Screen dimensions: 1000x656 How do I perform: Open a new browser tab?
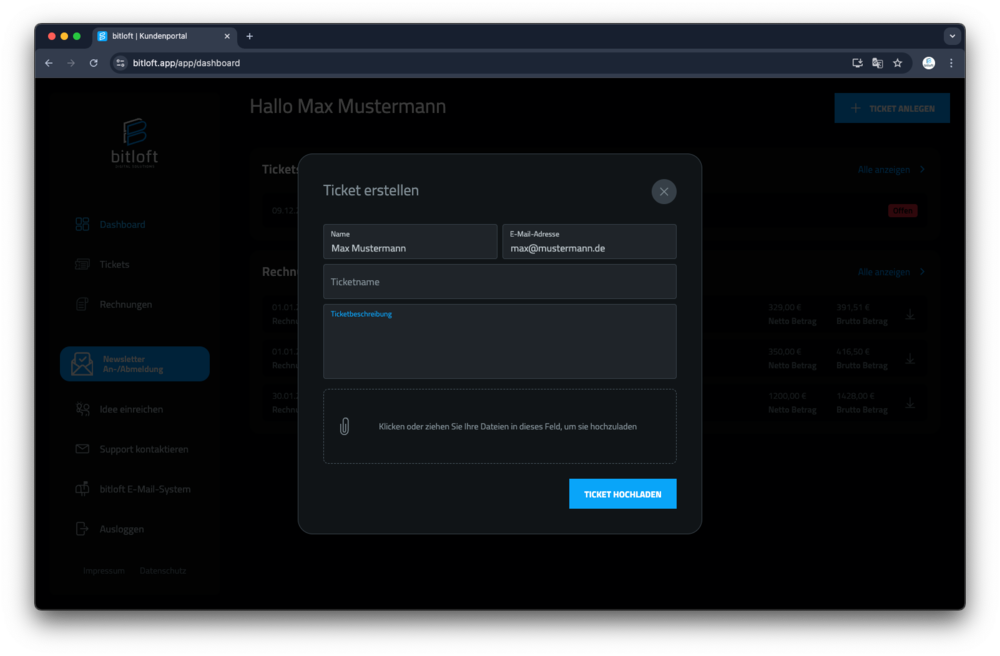249,36
